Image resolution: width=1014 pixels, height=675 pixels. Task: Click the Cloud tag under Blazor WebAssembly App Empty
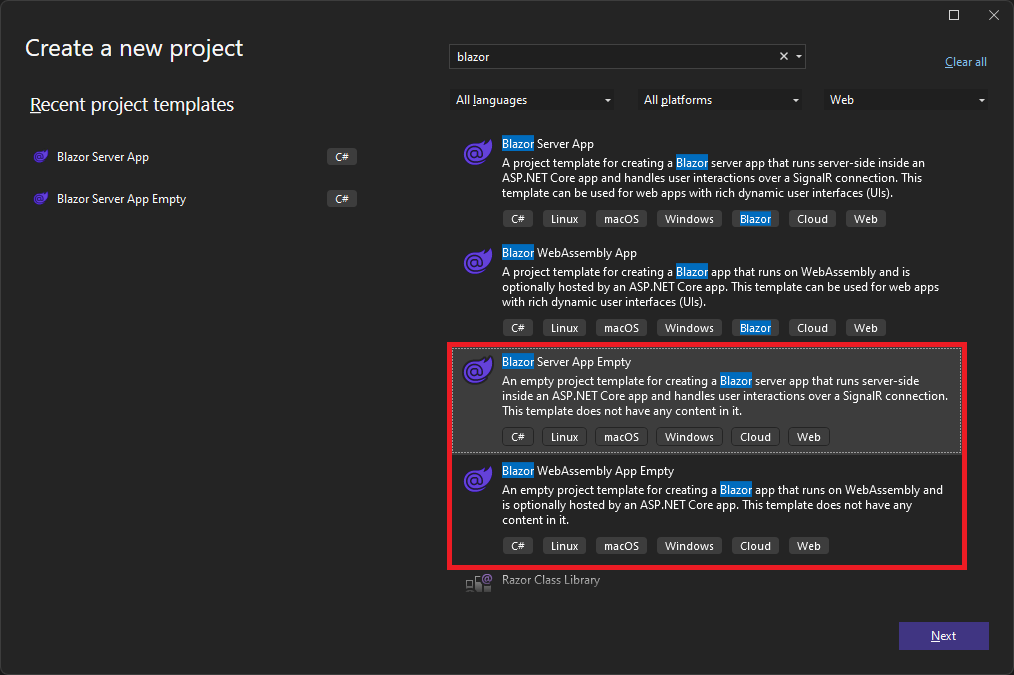coord(755,546)
